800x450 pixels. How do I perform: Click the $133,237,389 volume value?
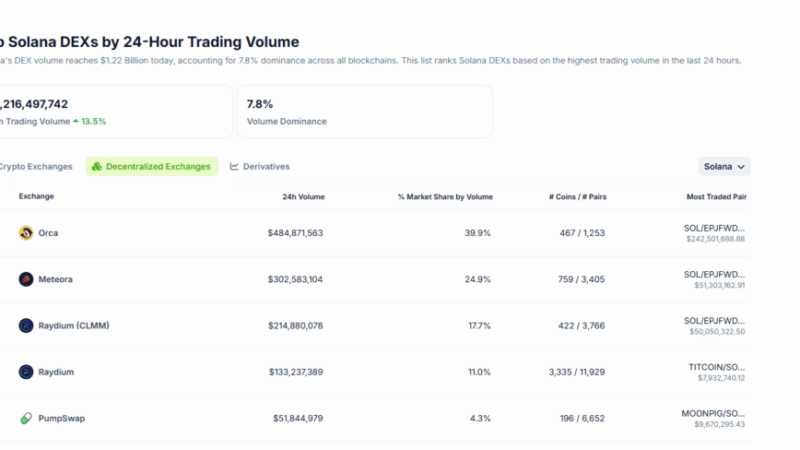[296, 372]
